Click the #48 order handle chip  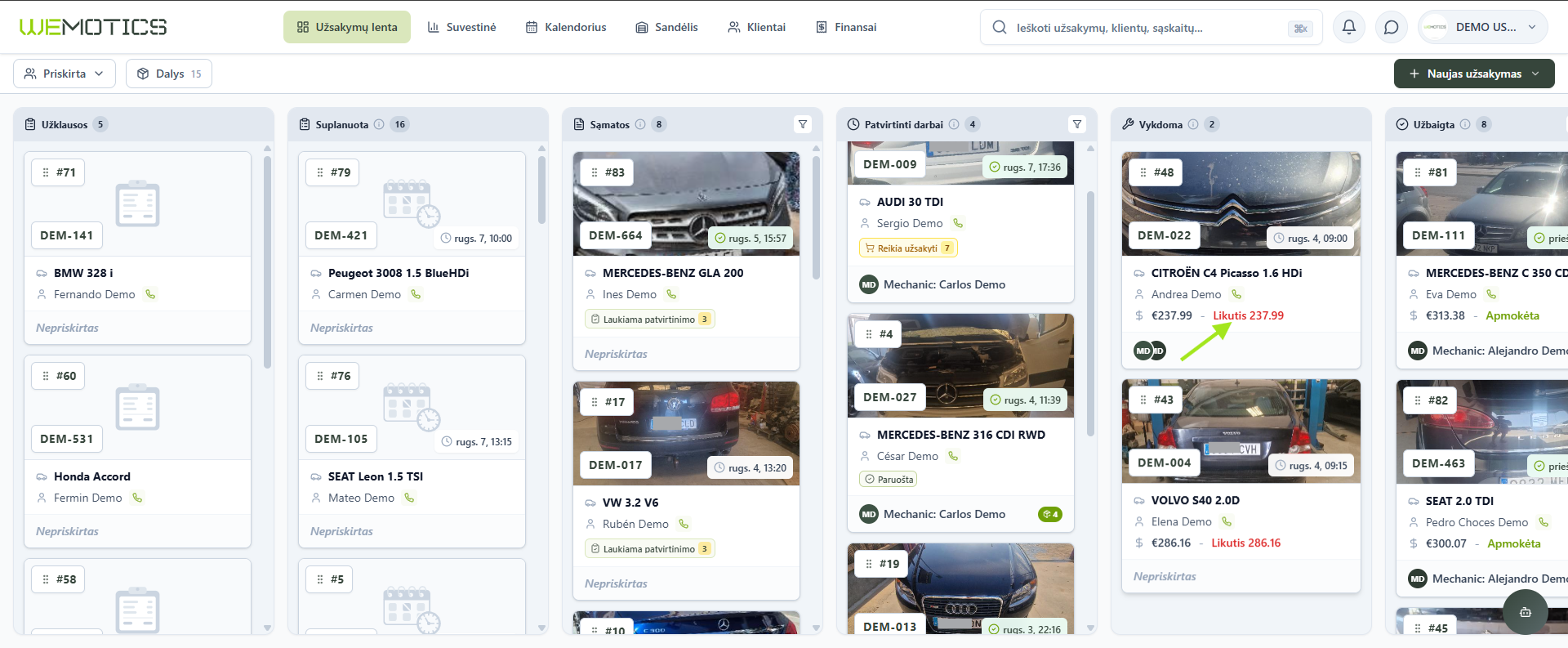tap(1156, 172)
